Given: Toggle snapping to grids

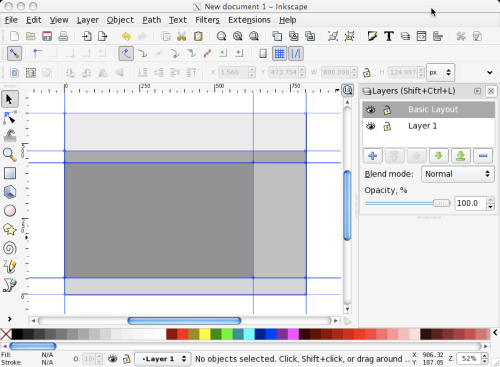Looking at the screenshot, I should tap(279, 54).
